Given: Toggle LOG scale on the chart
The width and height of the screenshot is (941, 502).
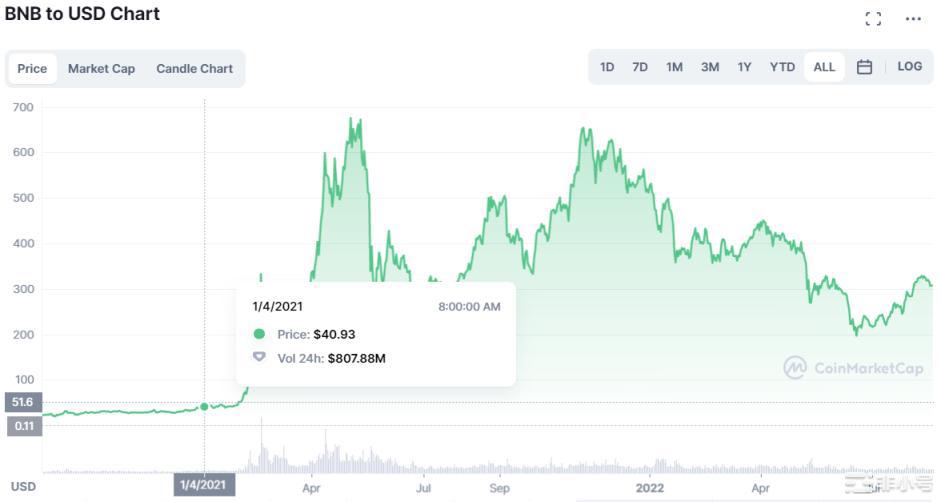Looking at the screenshot, I should [x=910, y=67].
